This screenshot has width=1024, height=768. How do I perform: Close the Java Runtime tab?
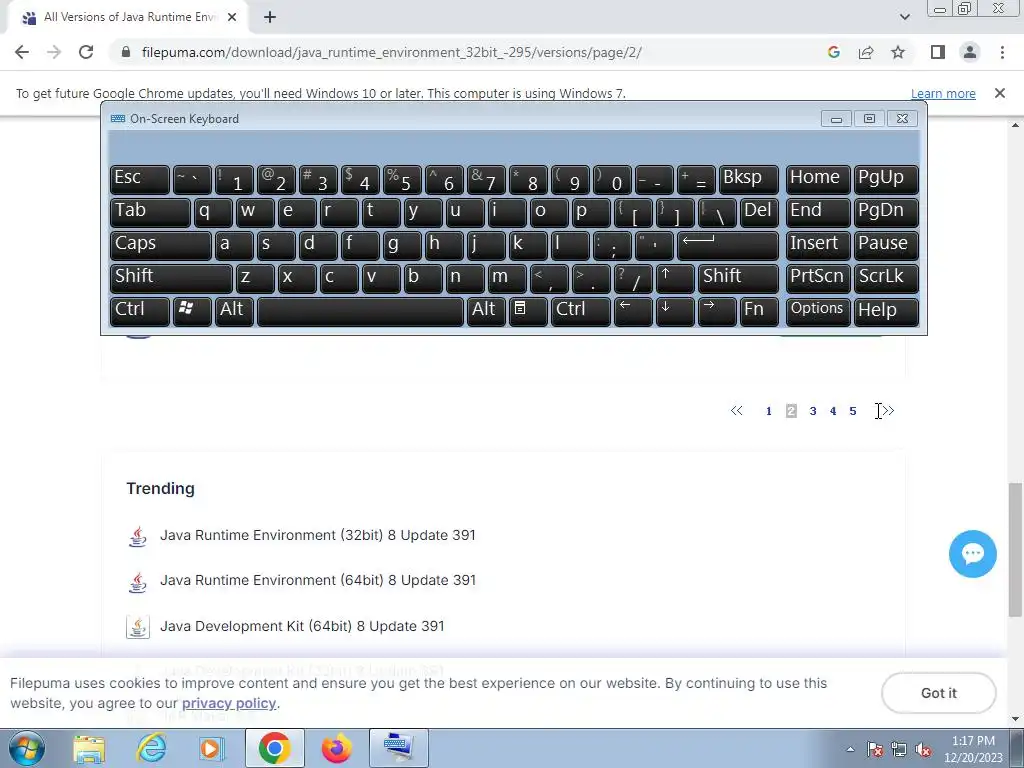point(232,18)
